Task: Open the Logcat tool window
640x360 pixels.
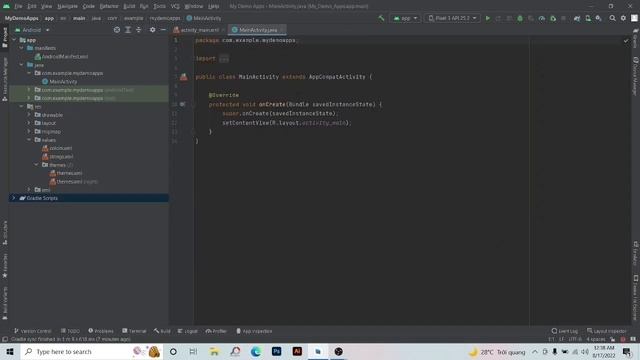Action: point(188,331)
